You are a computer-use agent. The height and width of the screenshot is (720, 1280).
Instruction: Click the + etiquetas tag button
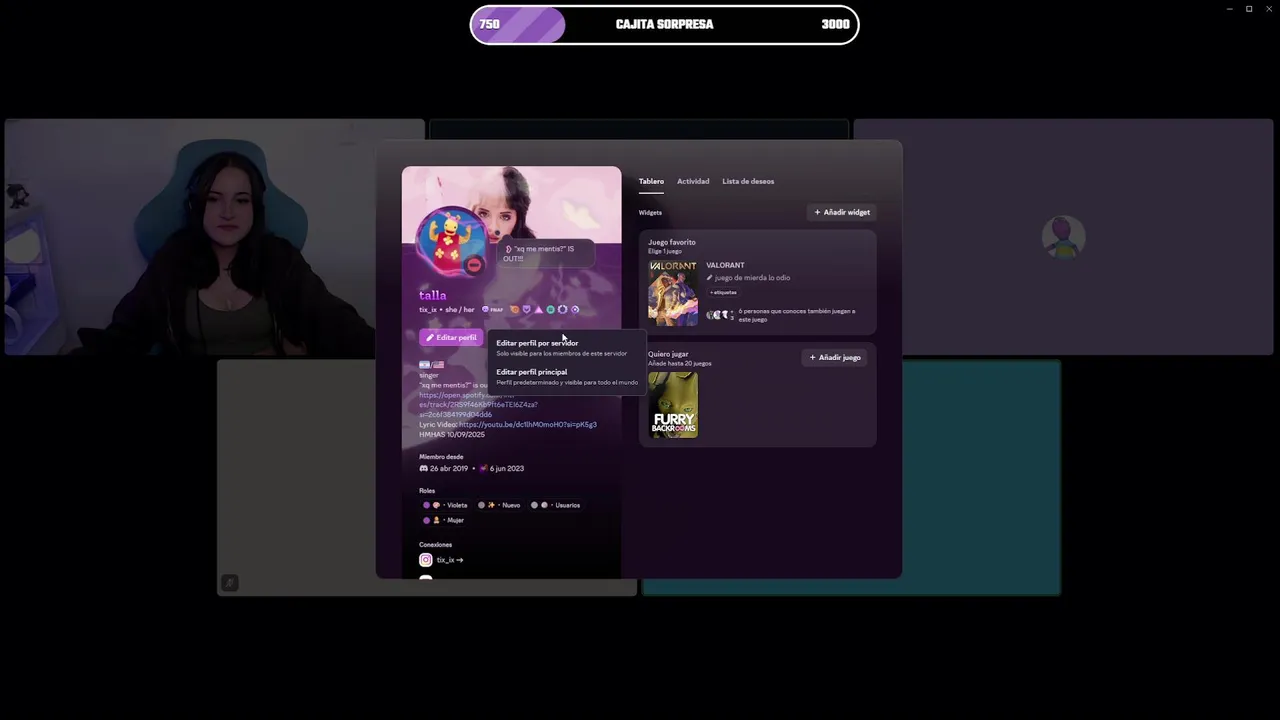point(723,292)
